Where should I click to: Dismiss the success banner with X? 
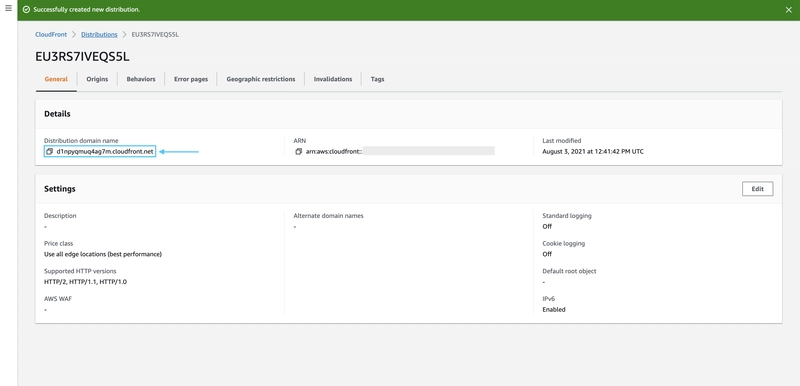coord(788,10)
